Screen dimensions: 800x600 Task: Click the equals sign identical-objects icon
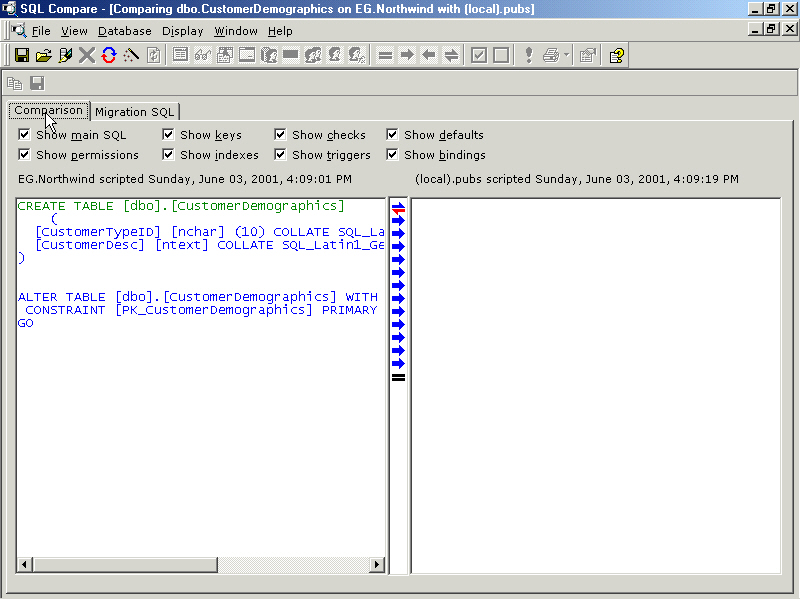pos(385,55)
